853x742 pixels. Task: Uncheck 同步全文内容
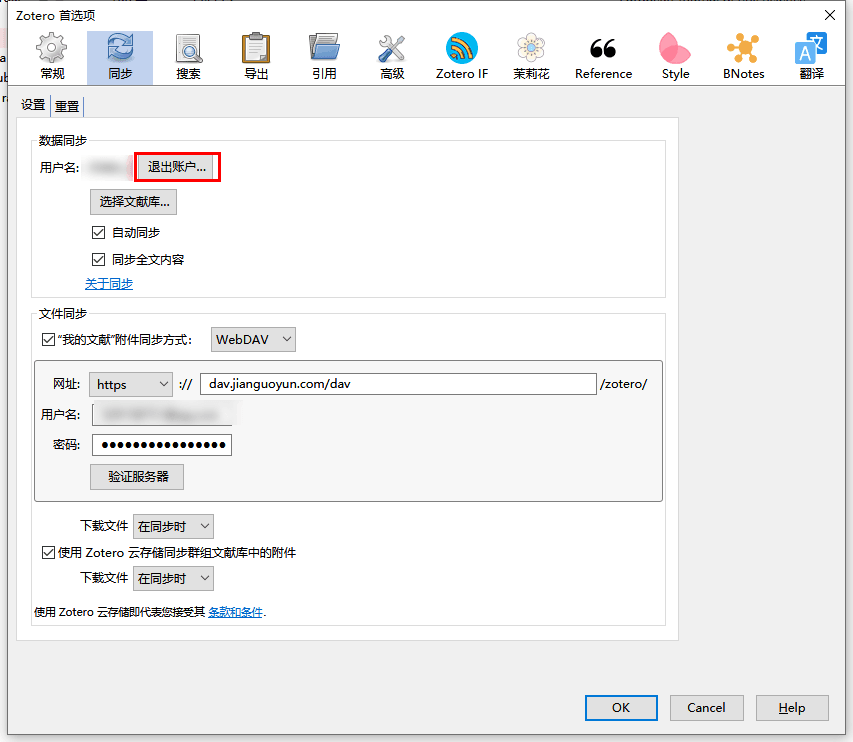(98, 258)
